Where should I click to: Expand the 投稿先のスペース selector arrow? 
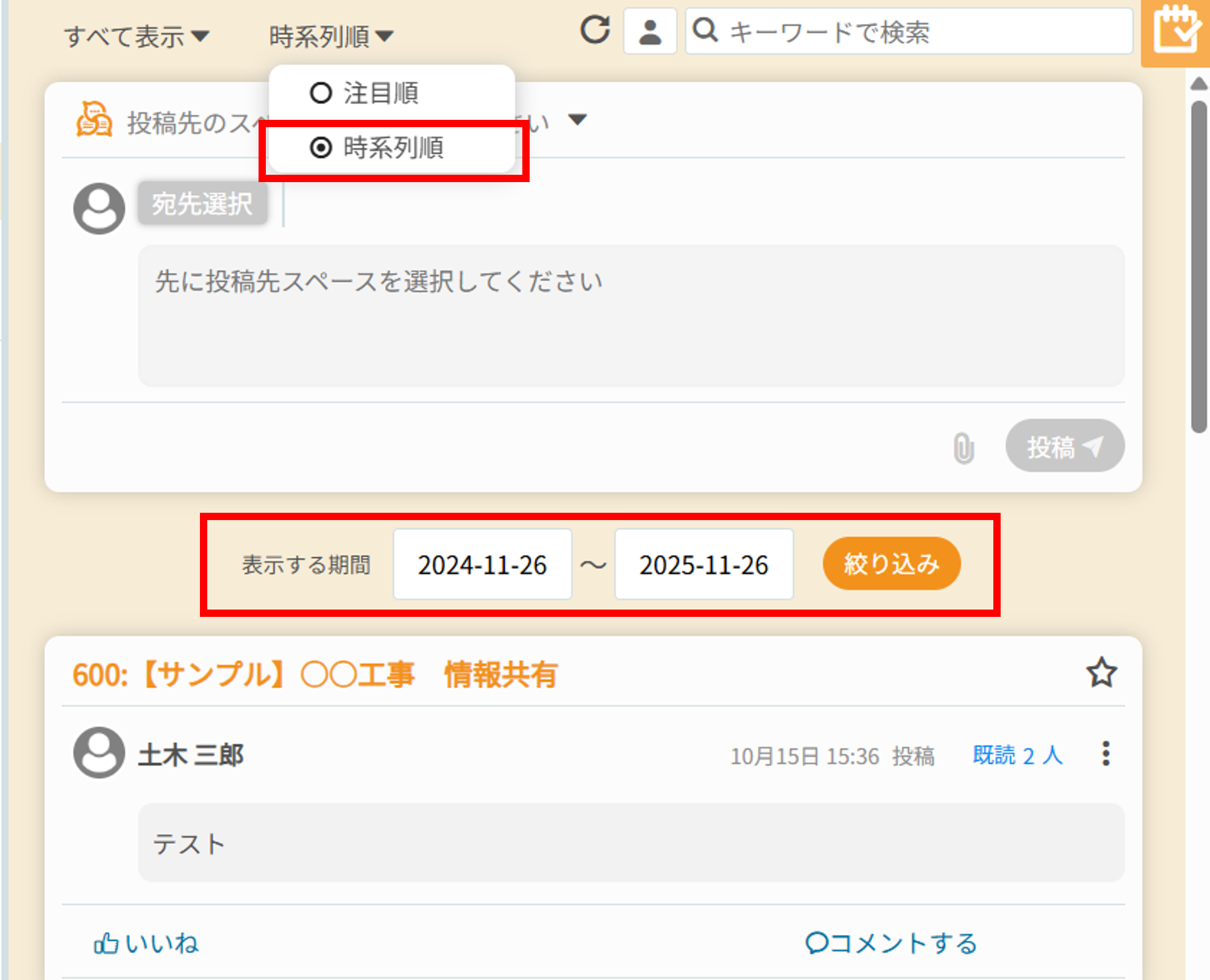click(x=577, y=120)
